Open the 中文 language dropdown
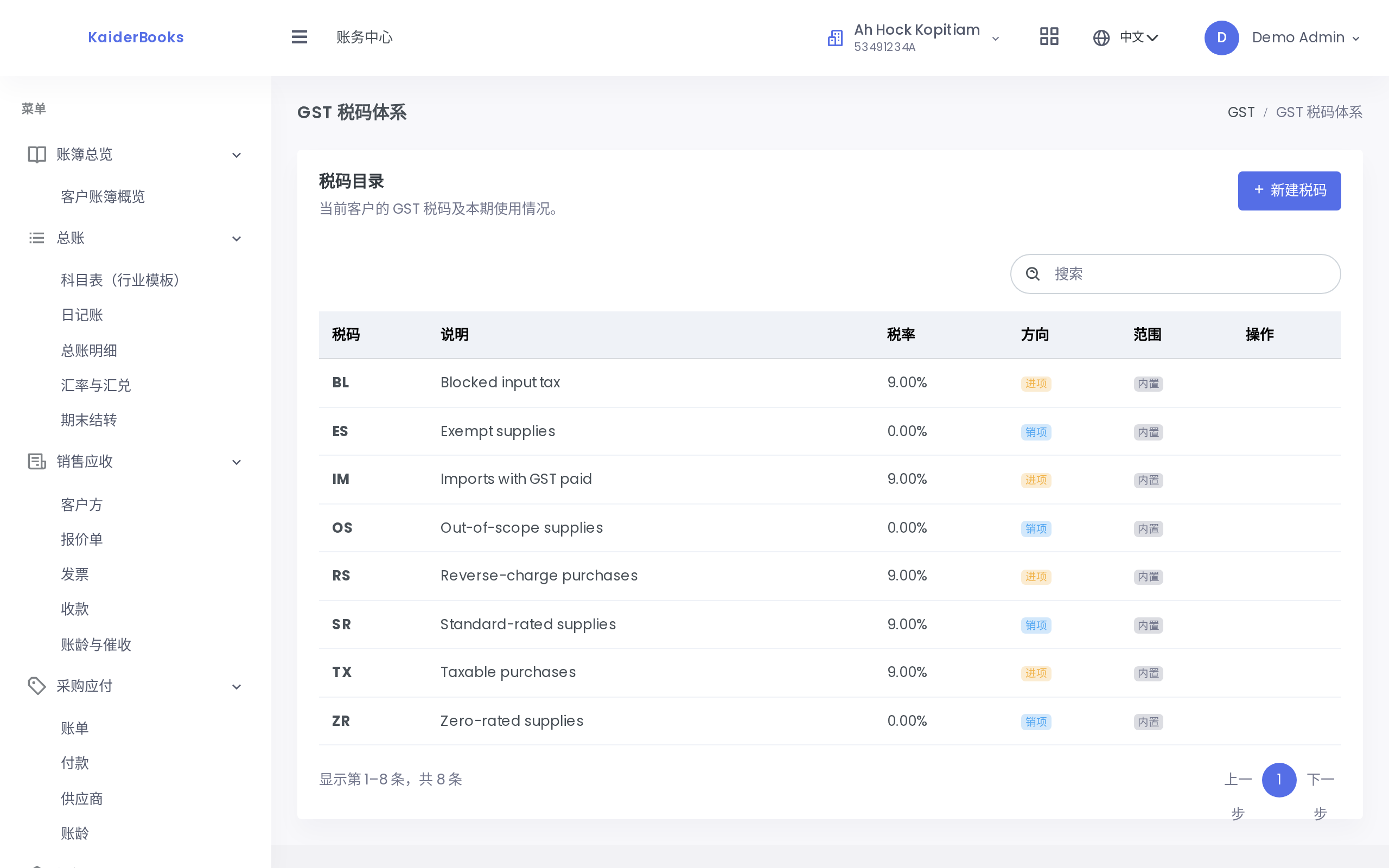The width and height of the screenshot is (1389, 868). coord(1125,38)
